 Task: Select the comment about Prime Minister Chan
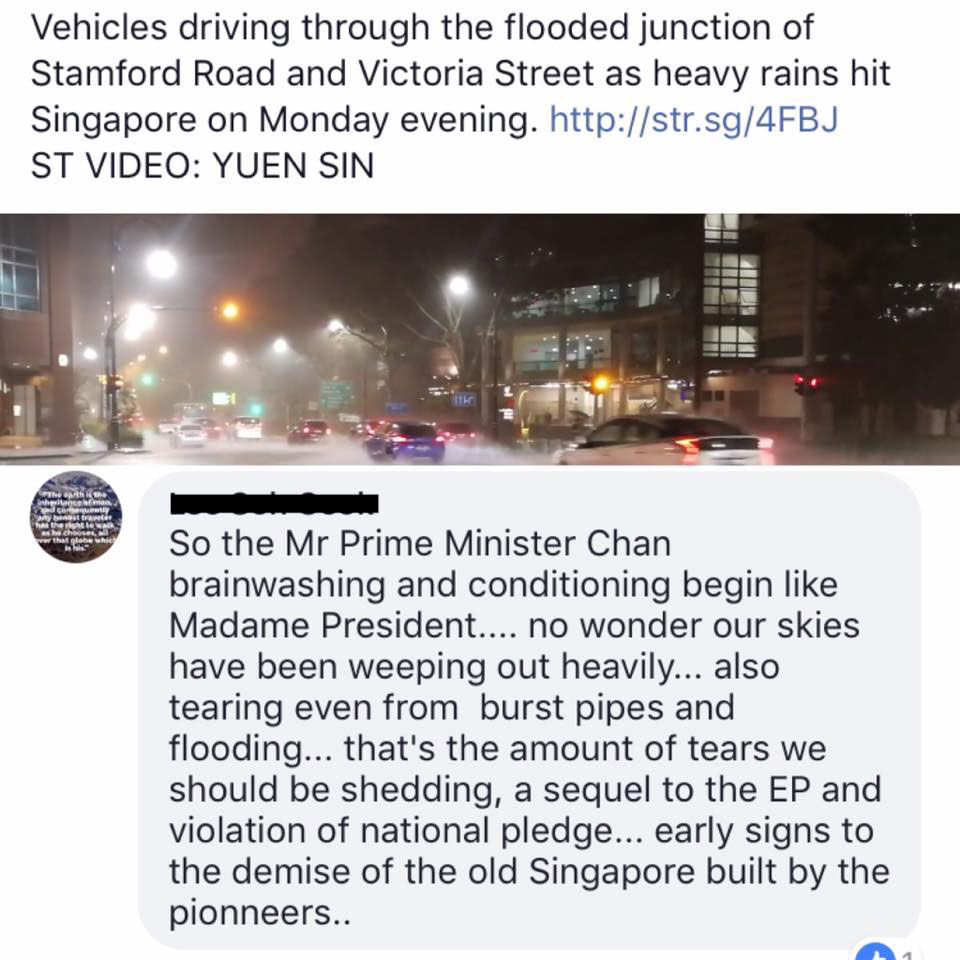[529, 711]
